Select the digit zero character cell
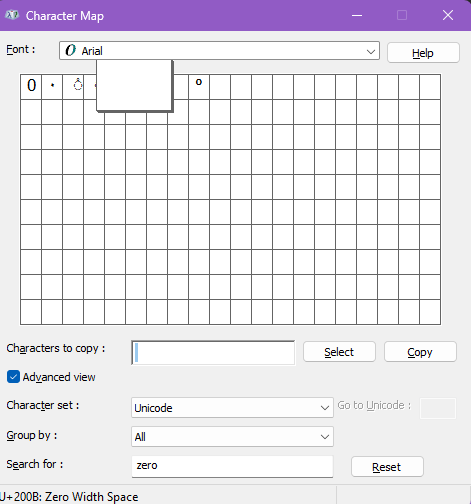 tap(31, 87)
